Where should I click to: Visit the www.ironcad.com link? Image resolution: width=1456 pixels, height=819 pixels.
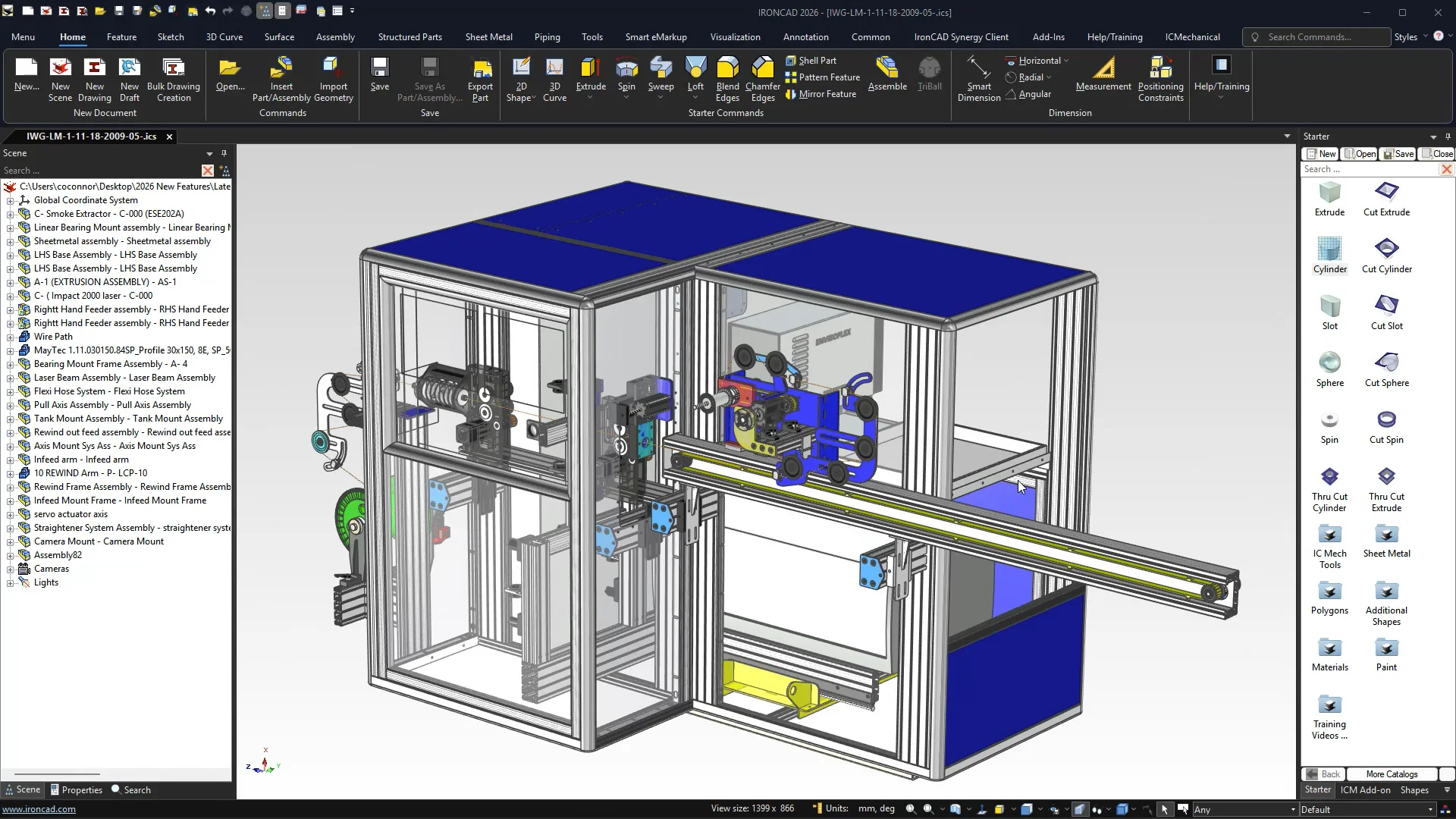pos(39,809)
